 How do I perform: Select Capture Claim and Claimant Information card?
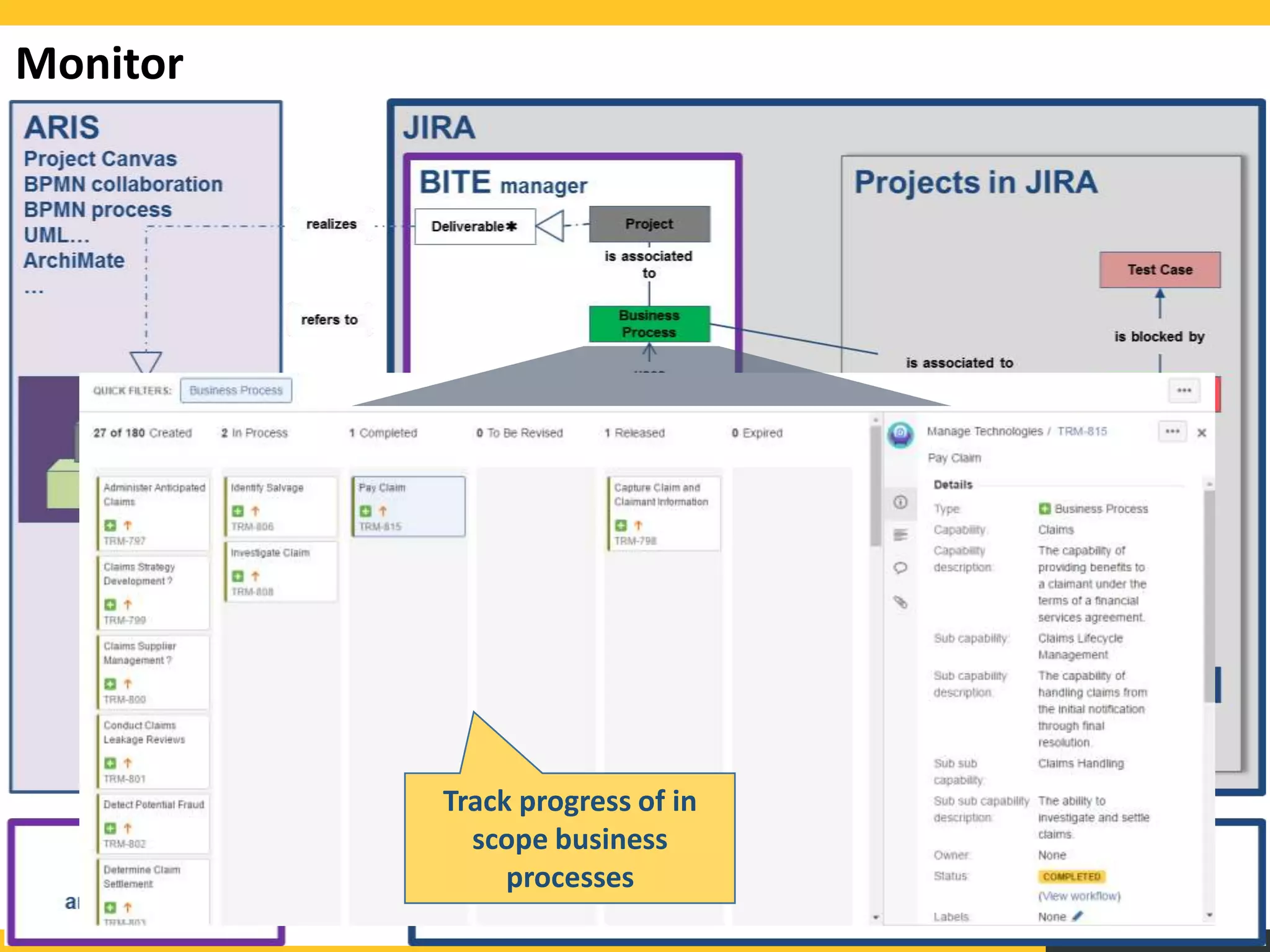664,513
